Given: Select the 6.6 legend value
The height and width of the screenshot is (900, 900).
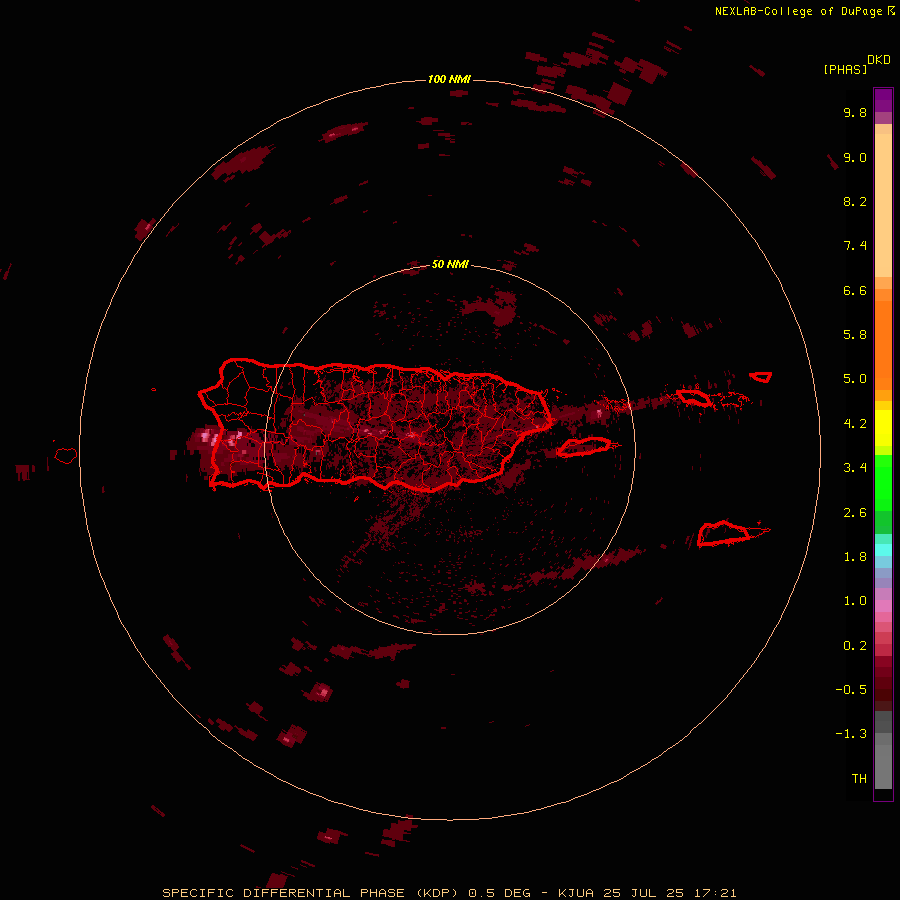Looking at the screenshot, I should pyautogui.click(x=855, y=290).
